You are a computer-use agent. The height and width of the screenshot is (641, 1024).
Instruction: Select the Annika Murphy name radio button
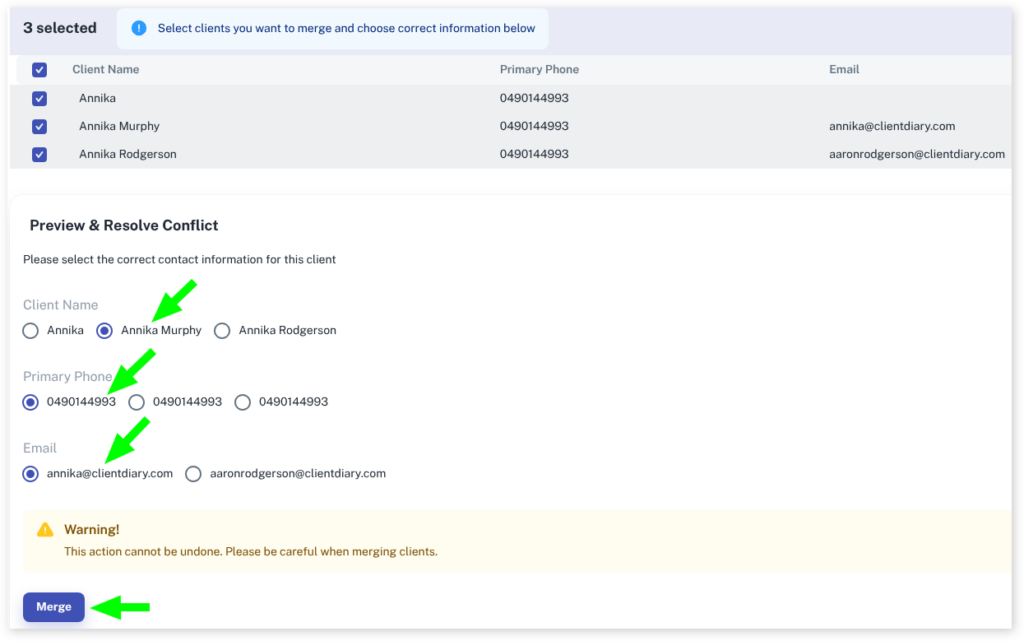tap(104, 330)
